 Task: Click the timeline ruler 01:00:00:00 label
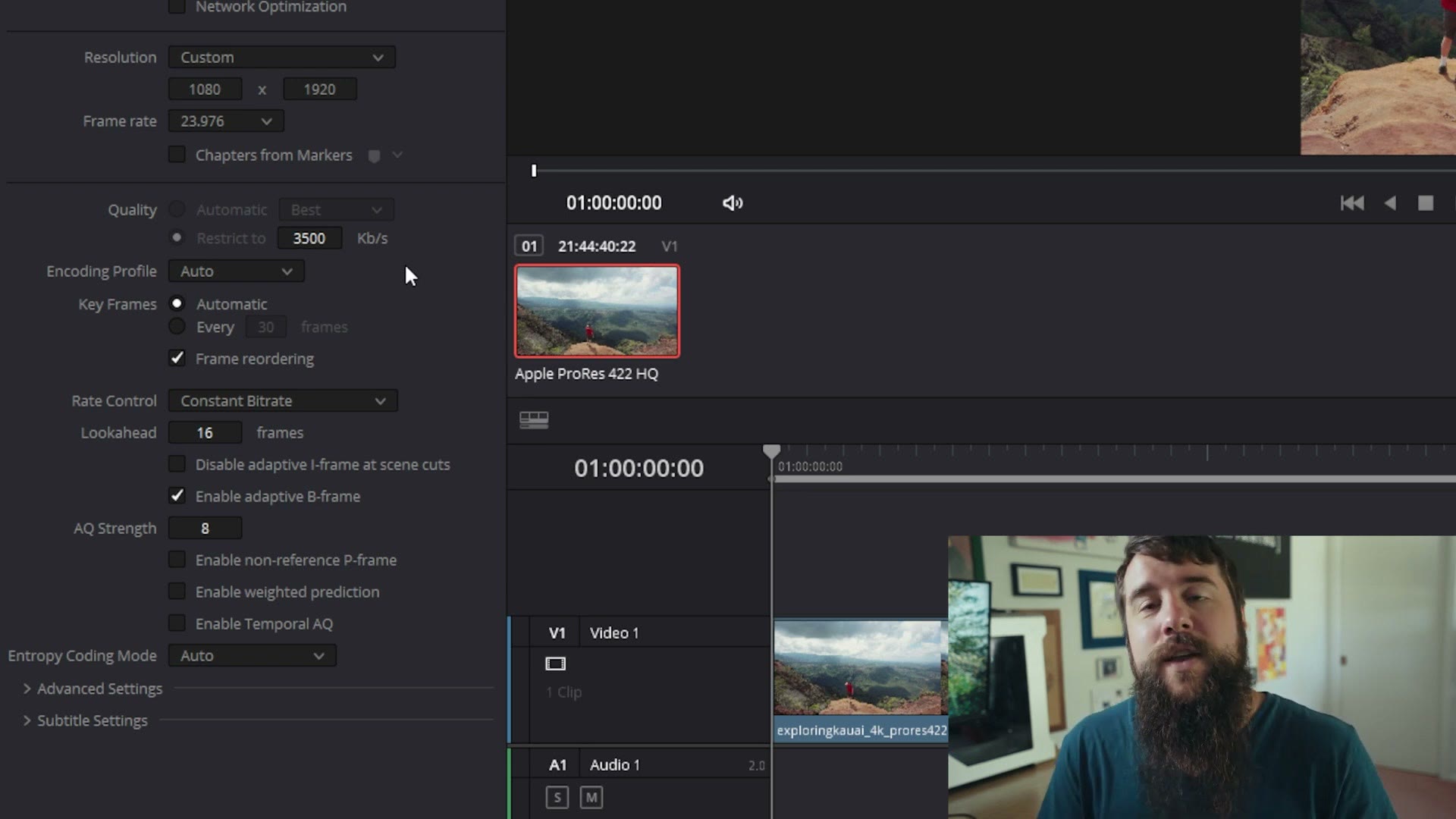(810, 467)
